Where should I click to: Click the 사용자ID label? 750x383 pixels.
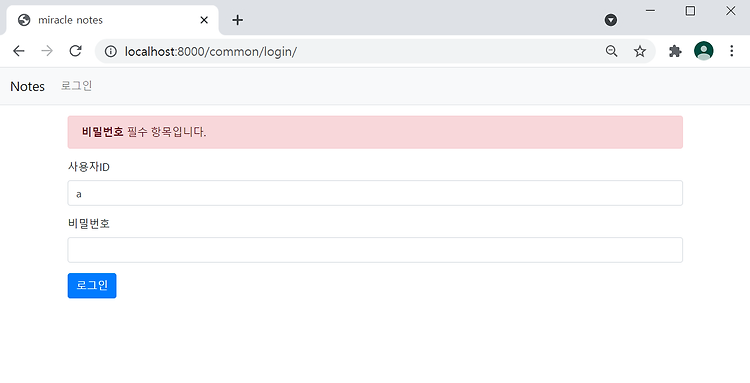click(x=89, y=167)
